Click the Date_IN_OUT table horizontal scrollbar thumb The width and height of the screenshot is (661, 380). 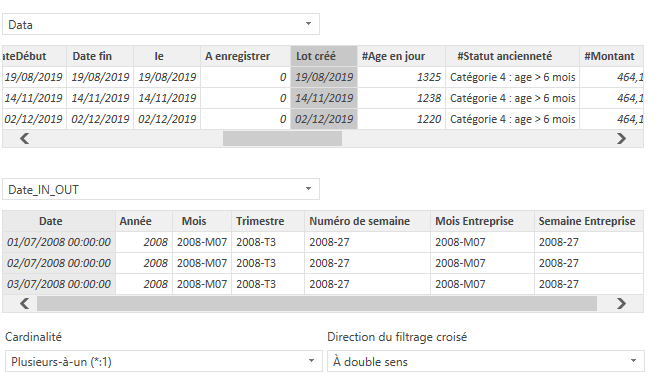click(317, 304)
